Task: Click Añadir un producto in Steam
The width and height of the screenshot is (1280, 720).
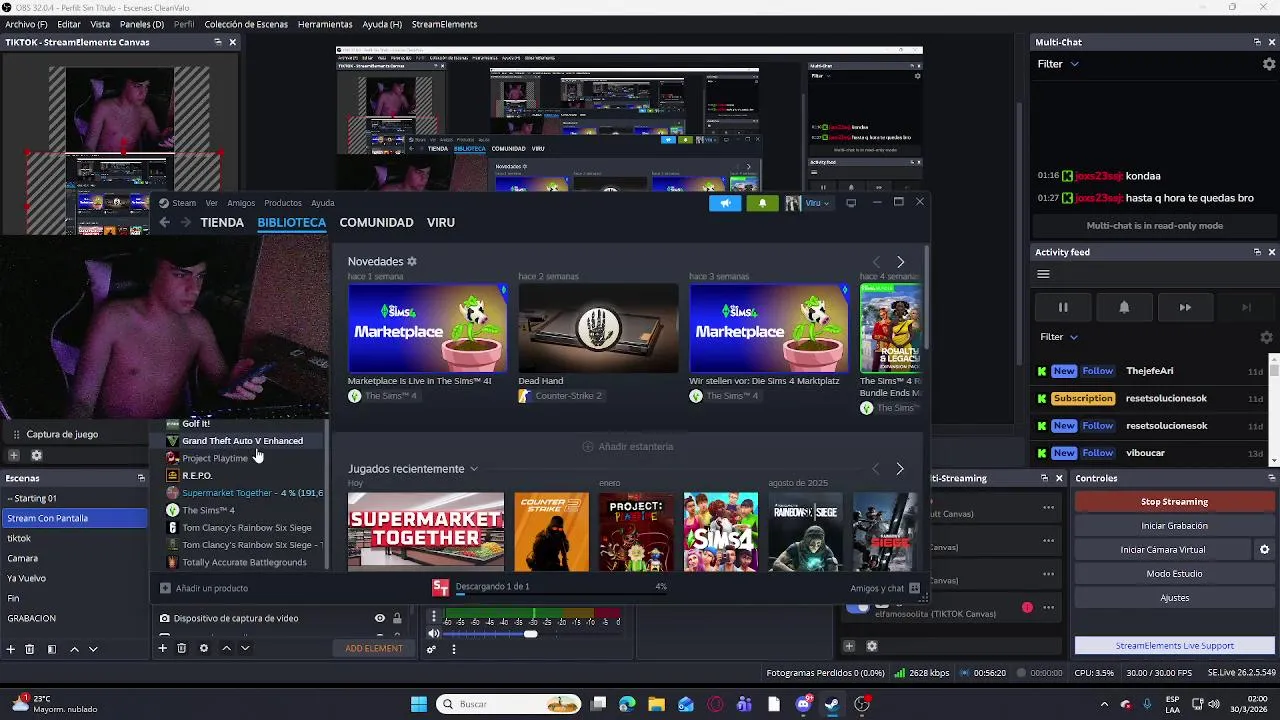Action: click(x=204, y=588)
